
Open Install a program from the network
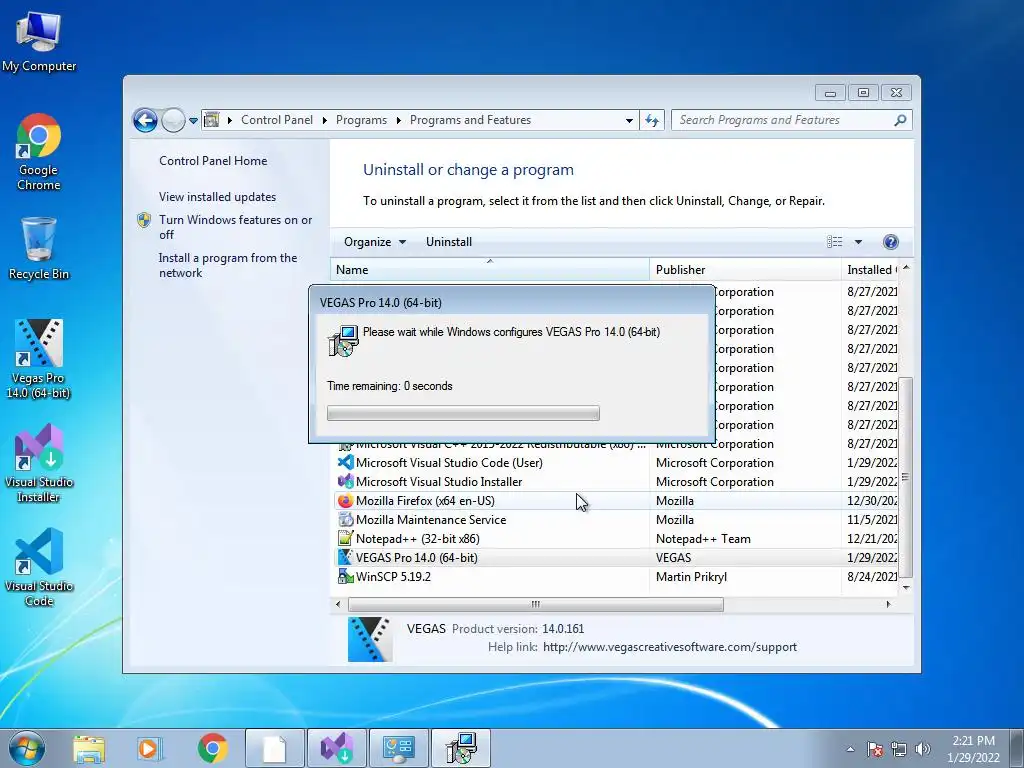click(x=227, y=265)
